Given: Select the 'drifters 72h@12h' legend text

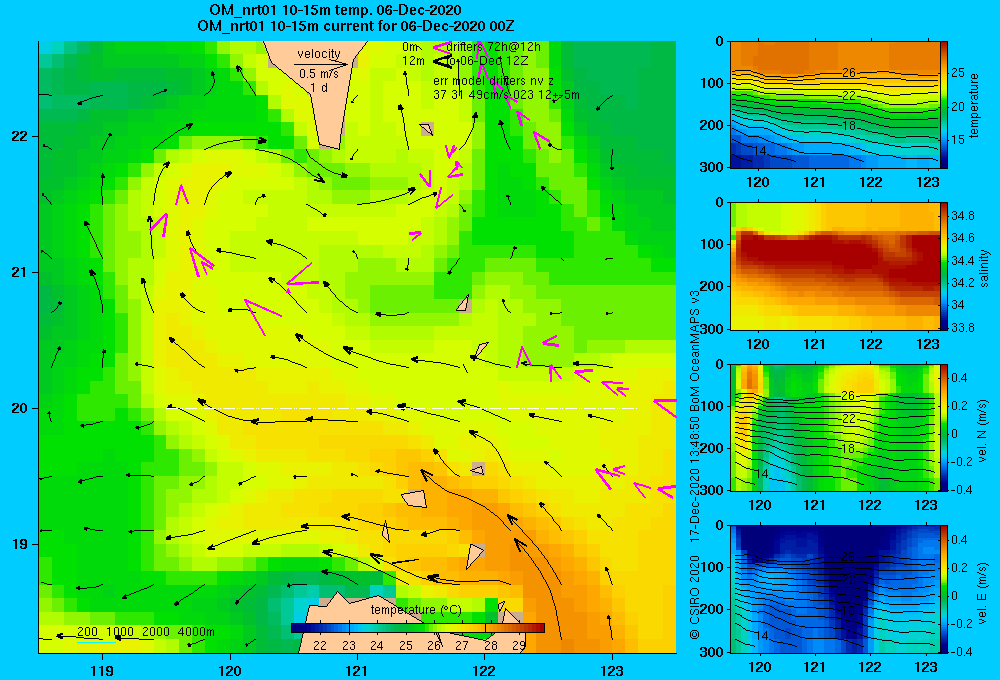Looking at the screenshot, I should pyautogui.click(x=494, y=47).
